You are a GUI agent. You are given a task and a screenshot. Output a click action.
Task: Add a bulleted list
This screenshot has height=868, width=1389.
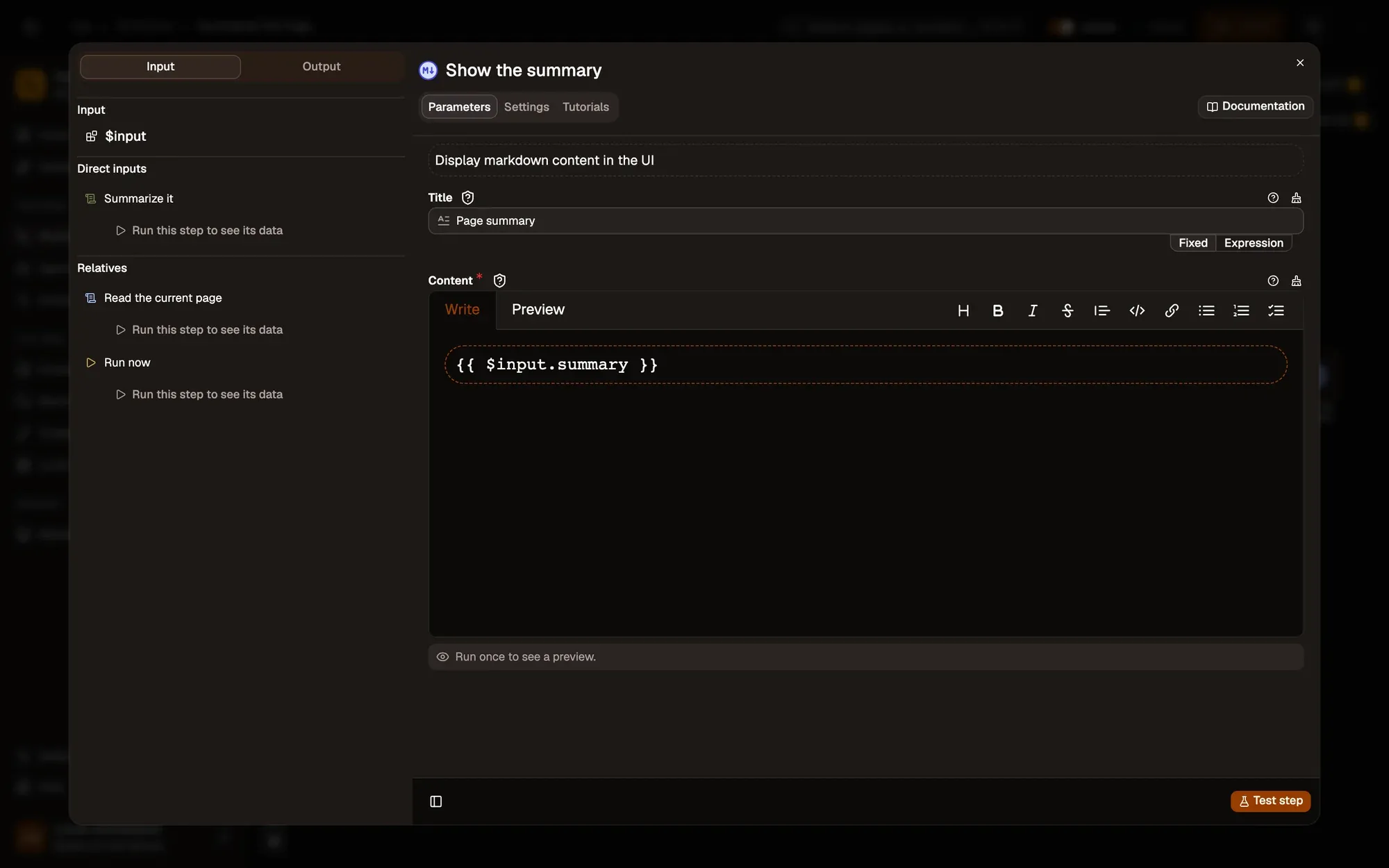tap(1206, 310)
